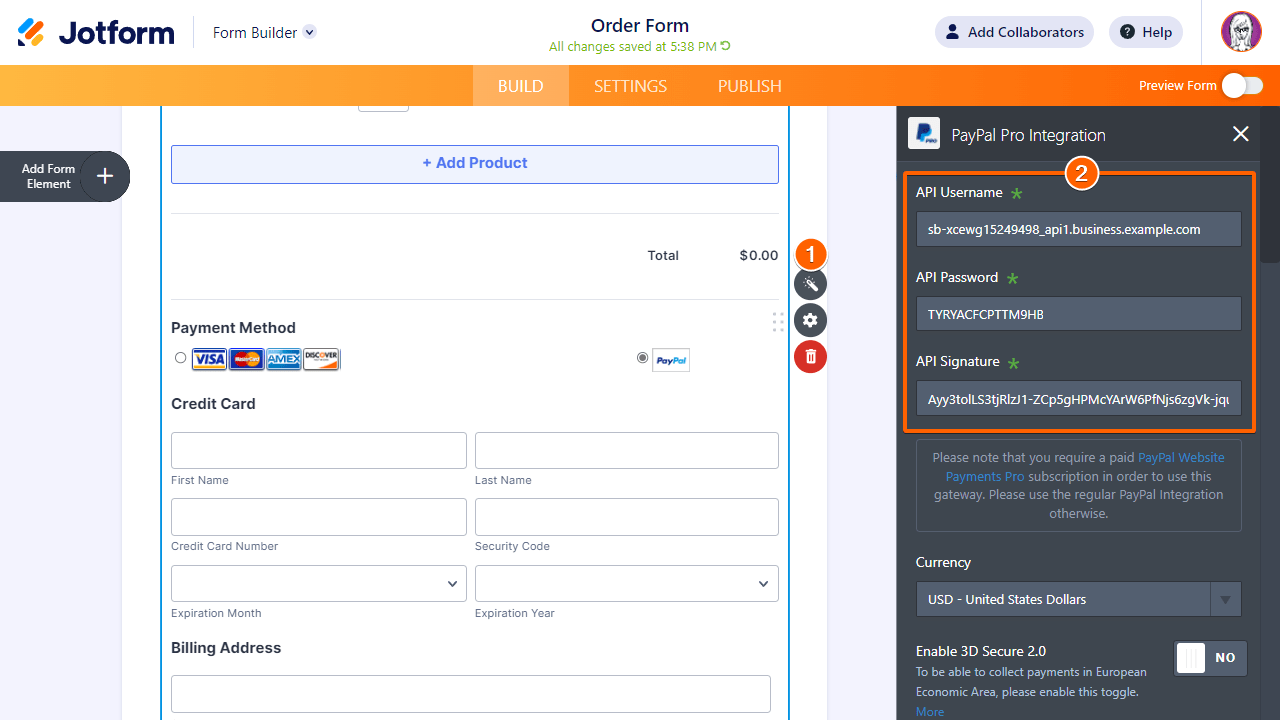Click the PayPal logo in Payment Method
Screen dimensions: 1280x720
click(x=671, y=360)
